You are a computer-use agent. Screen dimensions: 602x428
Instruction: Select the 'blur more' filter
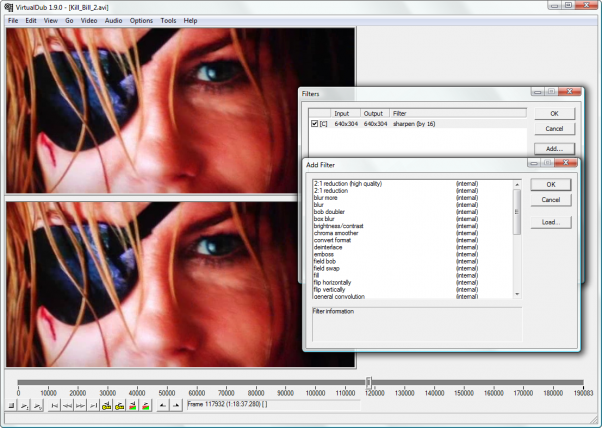click(413, 198)
